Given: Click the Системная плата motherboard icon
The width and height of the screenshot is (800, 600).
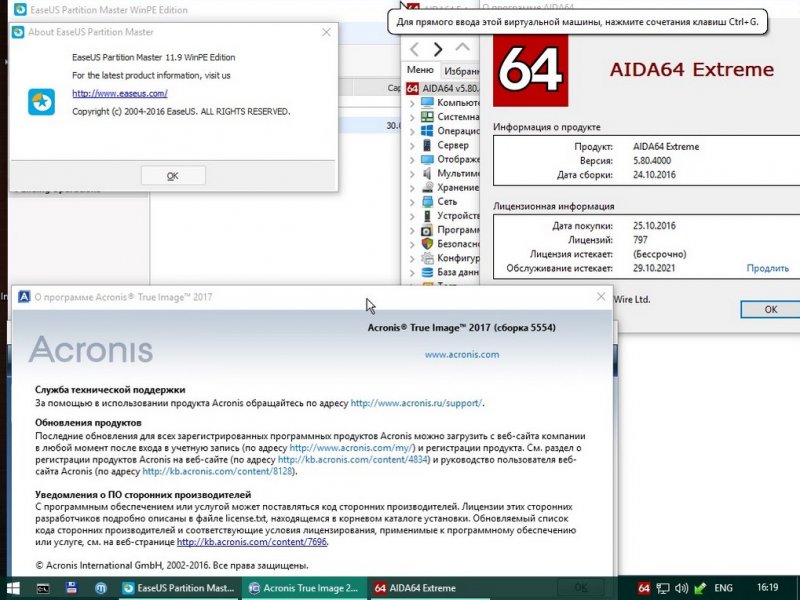Looking at the screenshot, I should click(427, 117).
